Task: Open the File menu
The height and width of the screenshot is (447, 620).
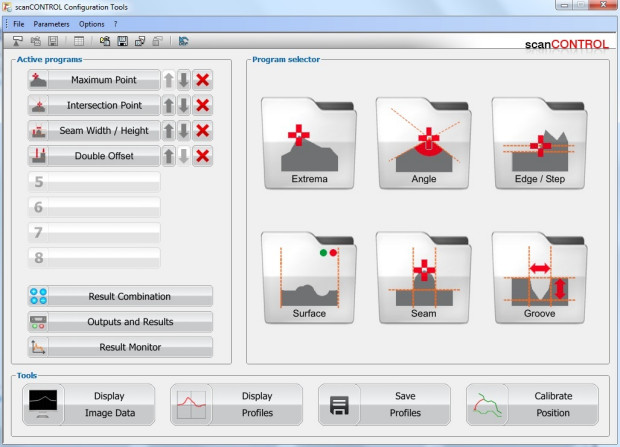Action: point(19,23)
